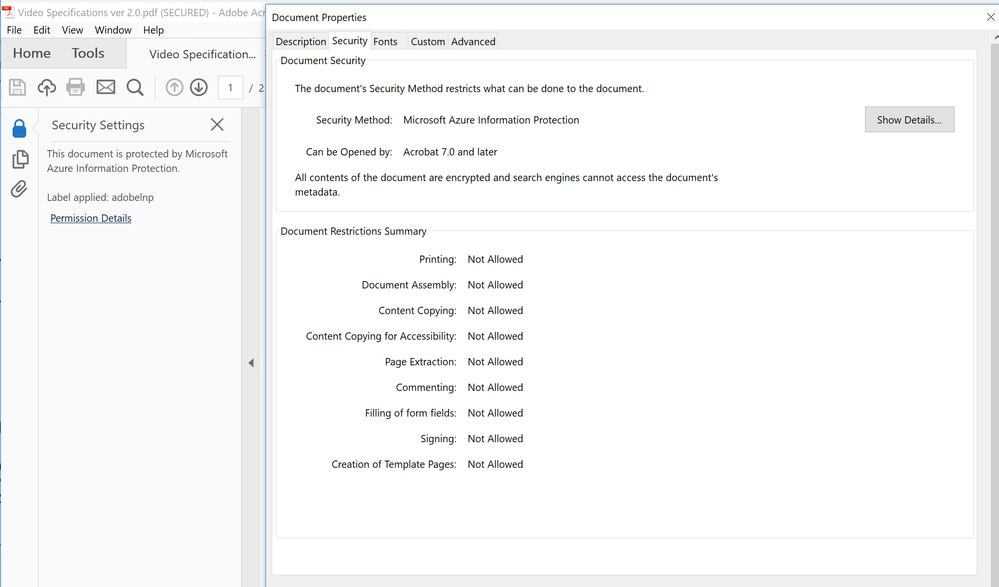This screenshot has width=999, height=587.
Task: Click the Content Copying 'Not Allowed' value
Action: click(x=495, y=310)
